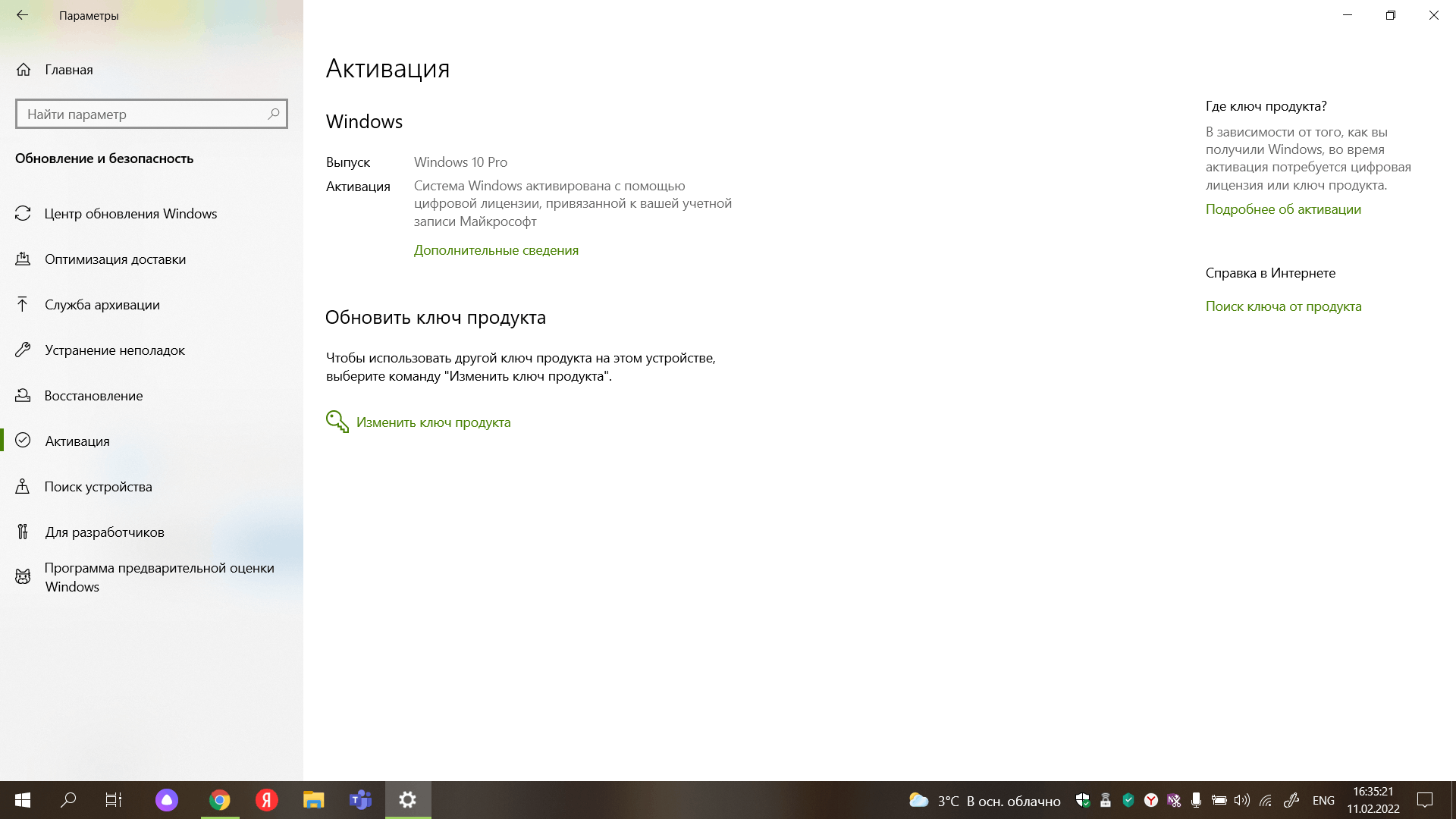Open Для разработчиков section
The image size is (1456, 819).
[x=104, y=532]
